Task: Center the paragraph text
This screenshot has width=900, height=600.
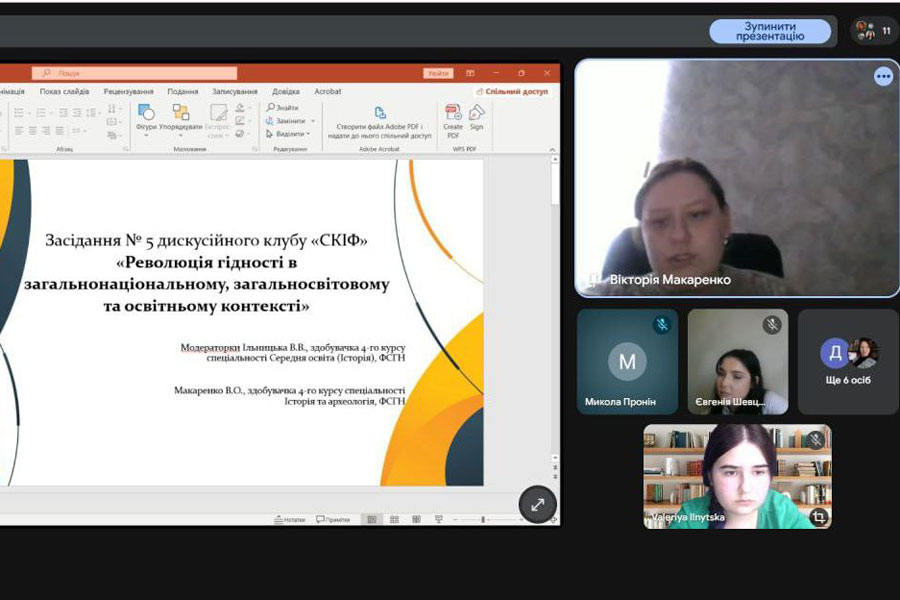Action: (x=33, y=131)
